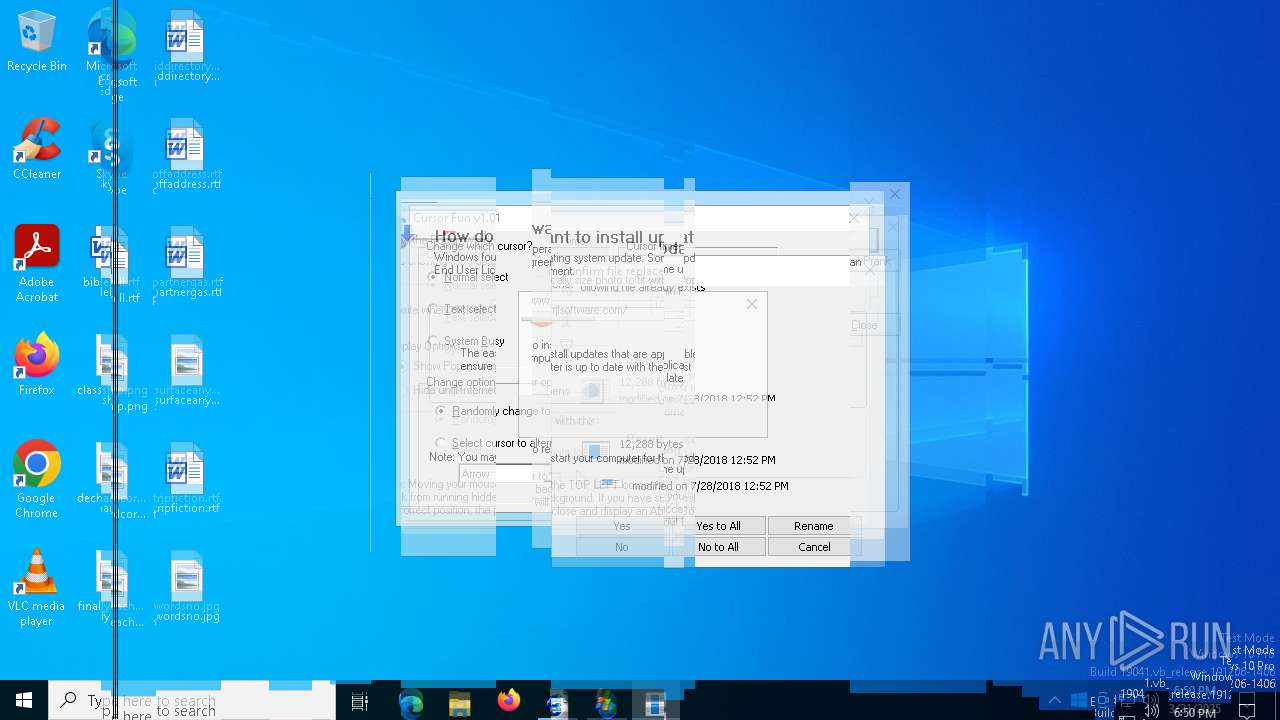Select the offaddress.rtf desktop file
The height and width of the screenshot is (720, 1280).
pos(185,156)
